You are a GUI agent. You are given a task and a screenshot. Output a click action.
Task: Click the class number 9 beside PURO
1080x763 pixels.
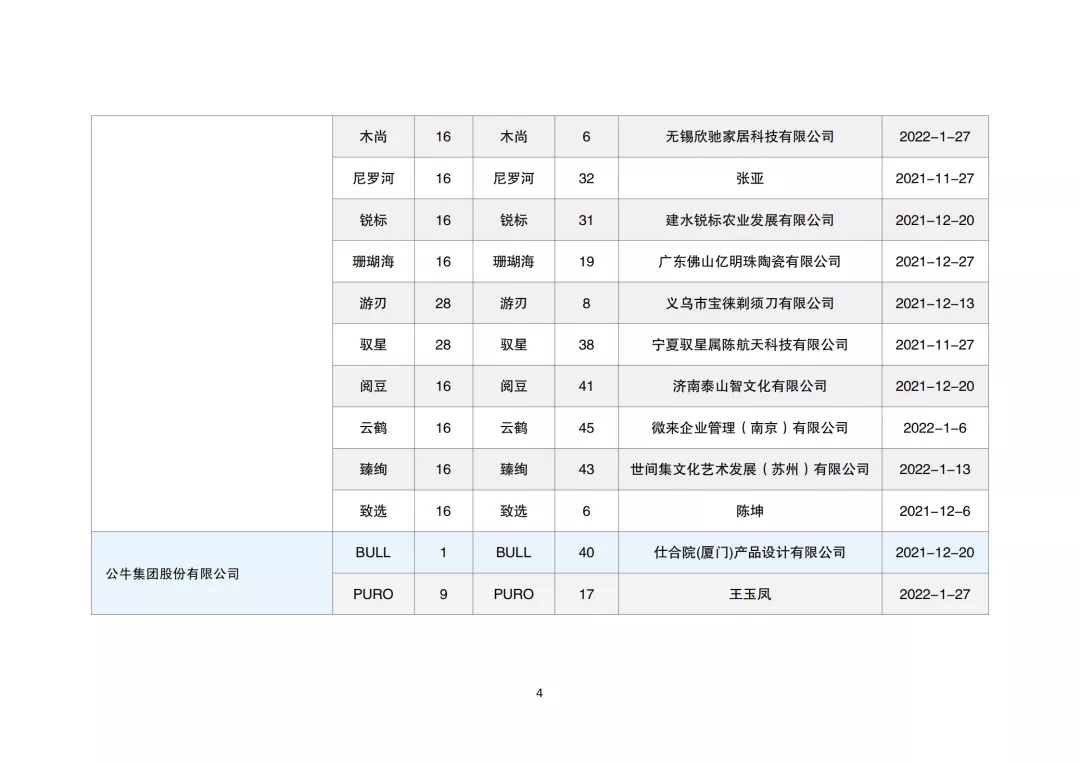[443, 594]
